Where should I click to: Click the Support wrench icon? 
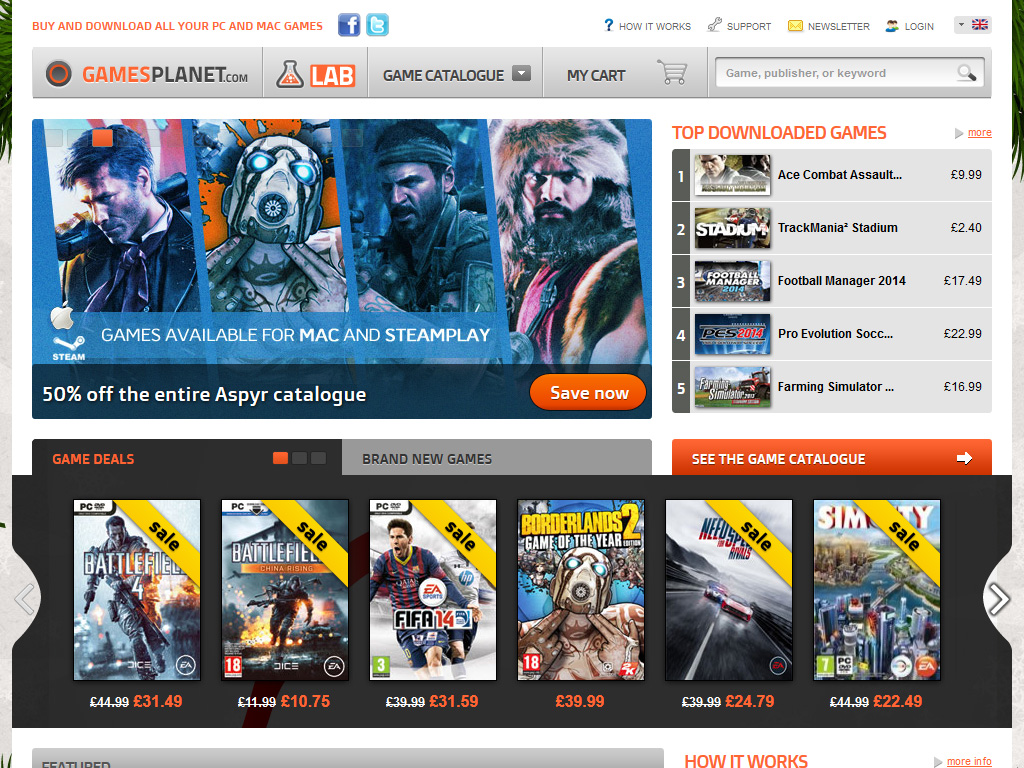(x=714, y=25)
